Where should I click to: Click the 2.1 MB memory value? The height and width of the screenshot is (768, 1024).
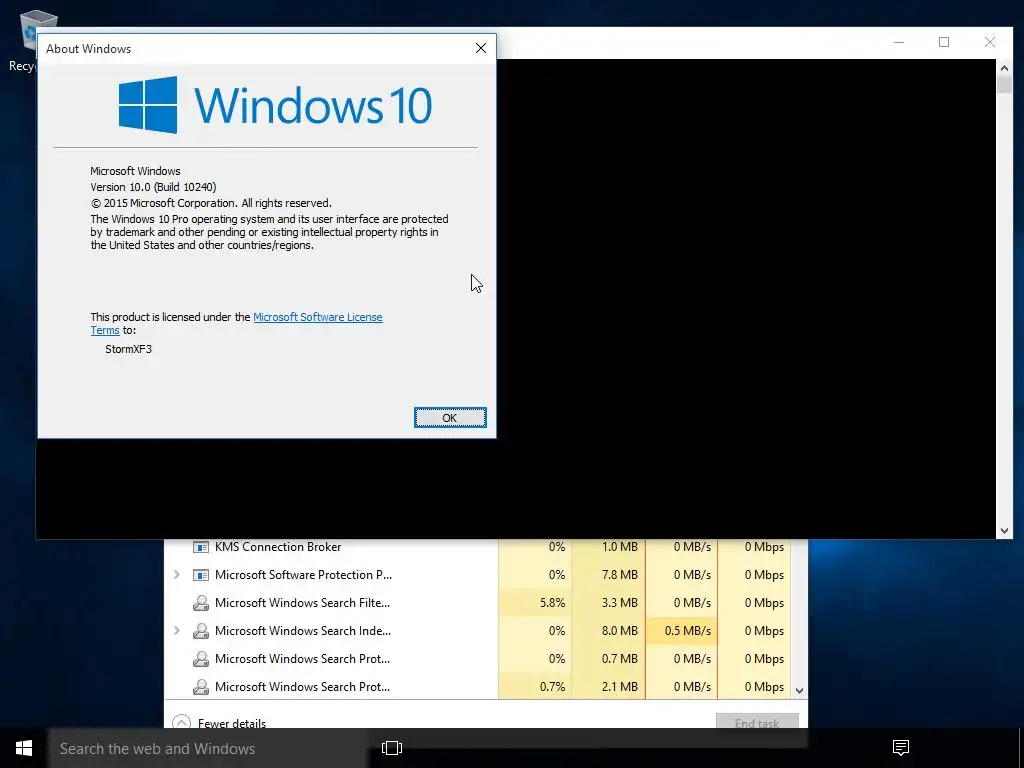[619, 687]
